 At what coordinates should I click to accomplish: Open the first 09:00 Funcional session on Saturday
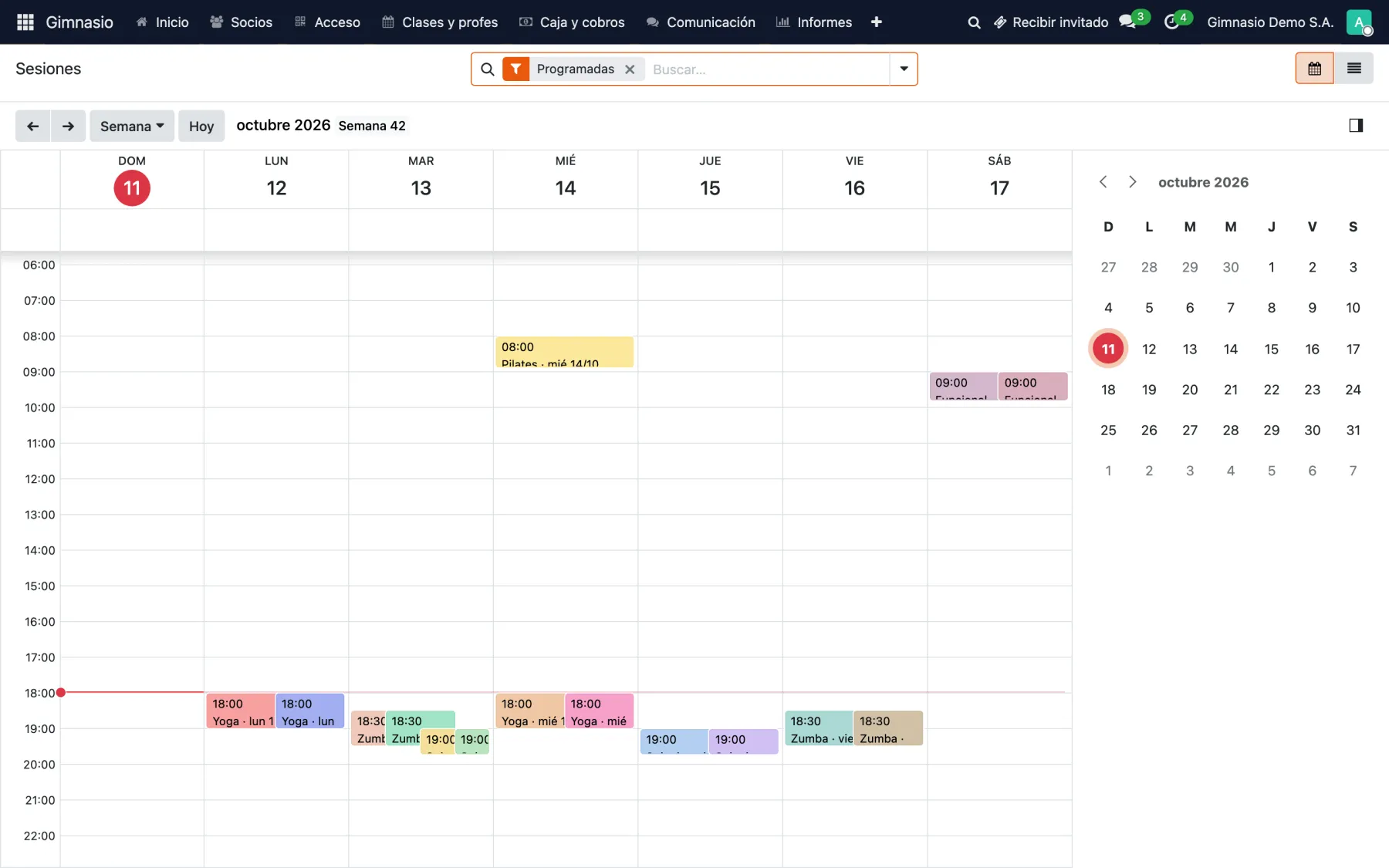(963, 387)
